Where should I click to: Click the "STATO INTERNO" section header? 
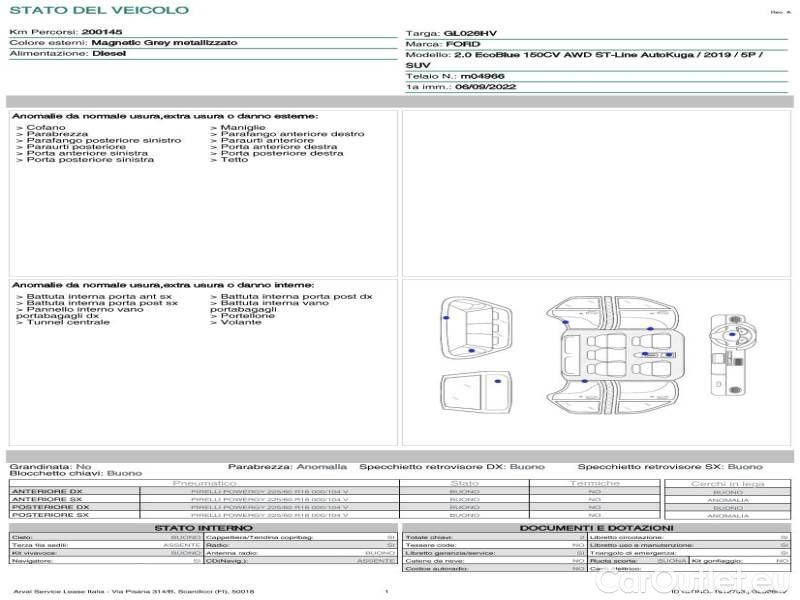(203, 528)
